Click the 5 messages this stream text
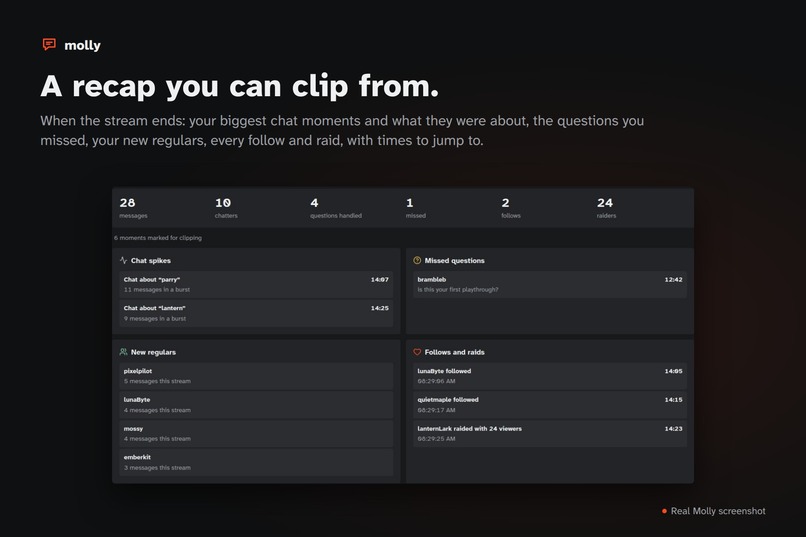The image size is (806, 537). pos(157,381)
